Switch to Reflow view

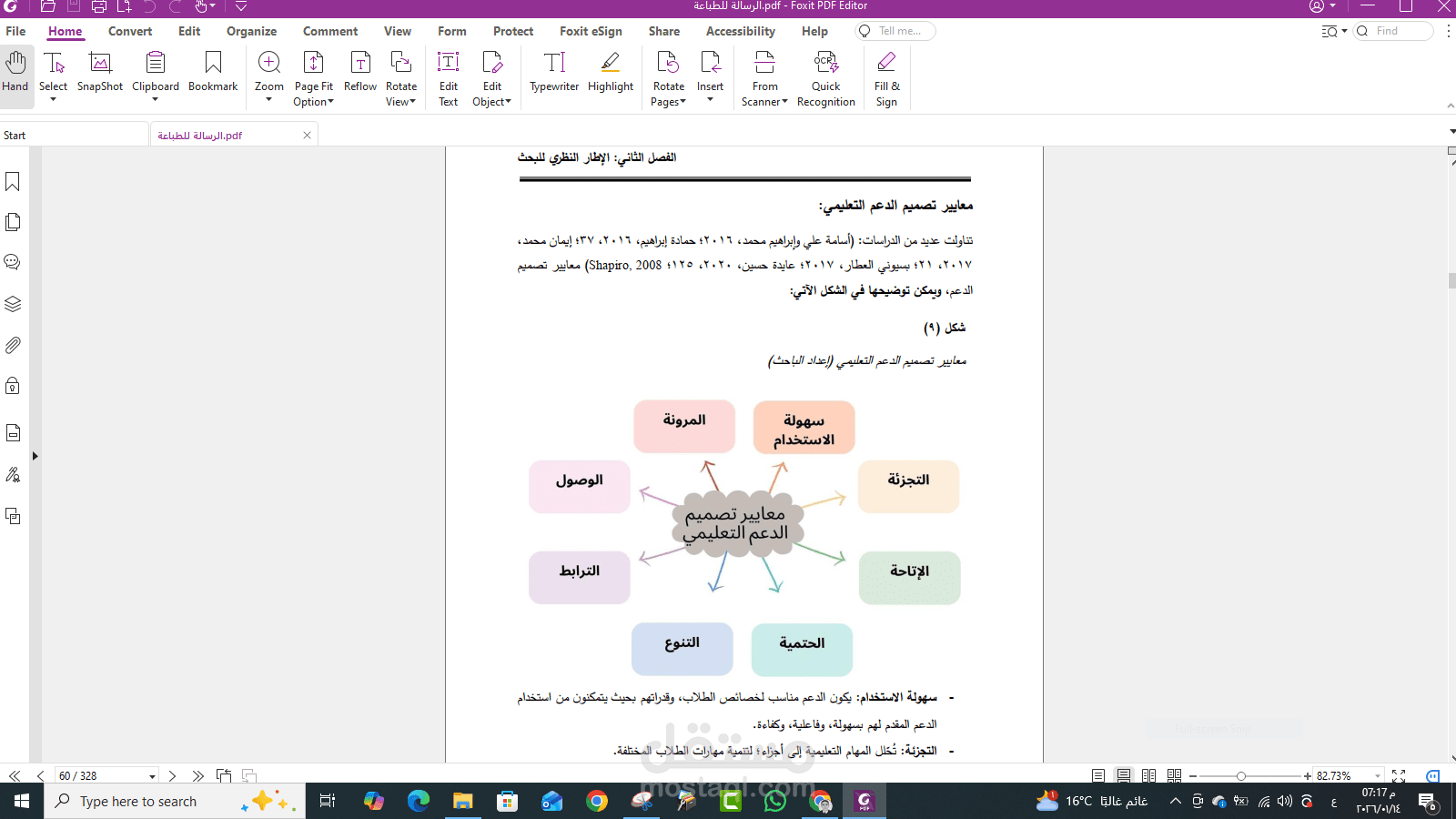point(360,72)
